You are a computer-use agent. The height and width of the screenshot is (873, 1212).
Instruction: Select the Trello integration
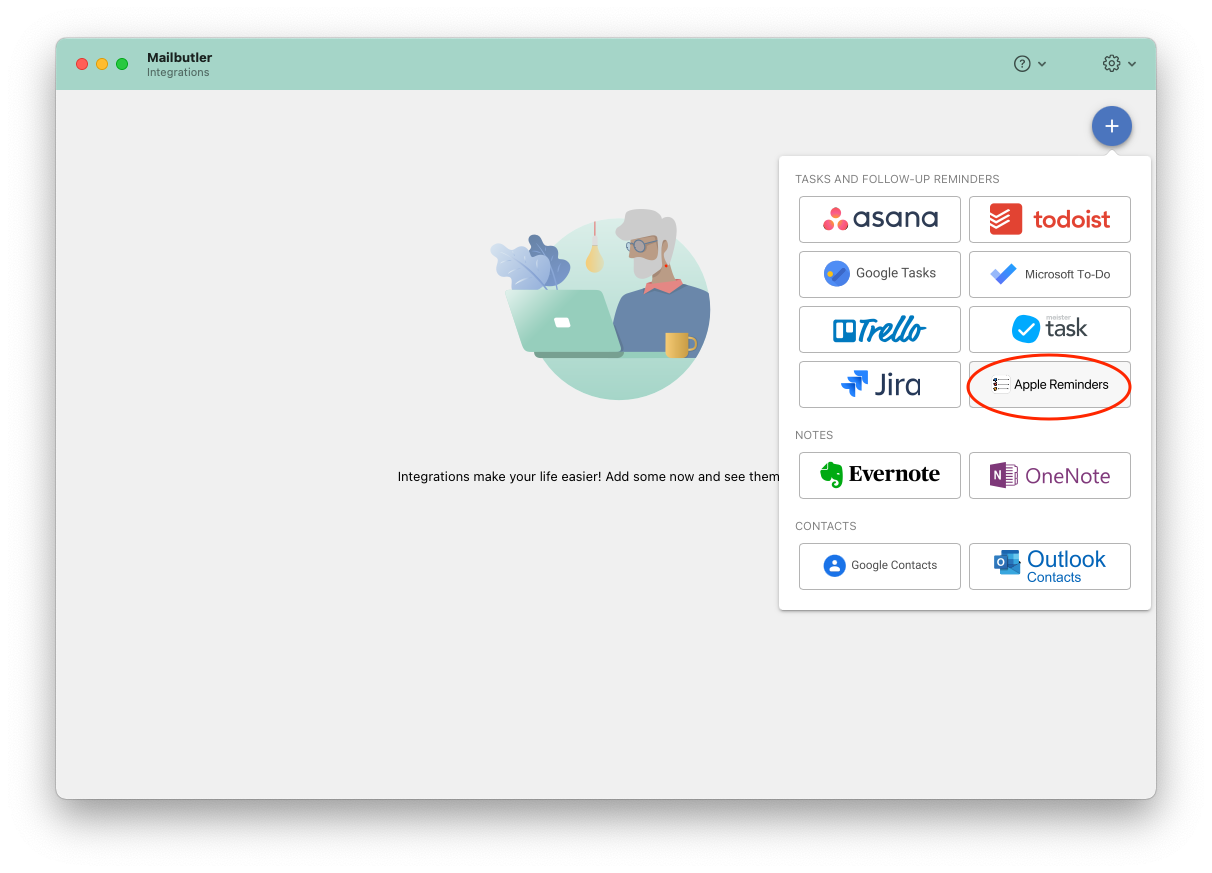click(x=880, y=329)
